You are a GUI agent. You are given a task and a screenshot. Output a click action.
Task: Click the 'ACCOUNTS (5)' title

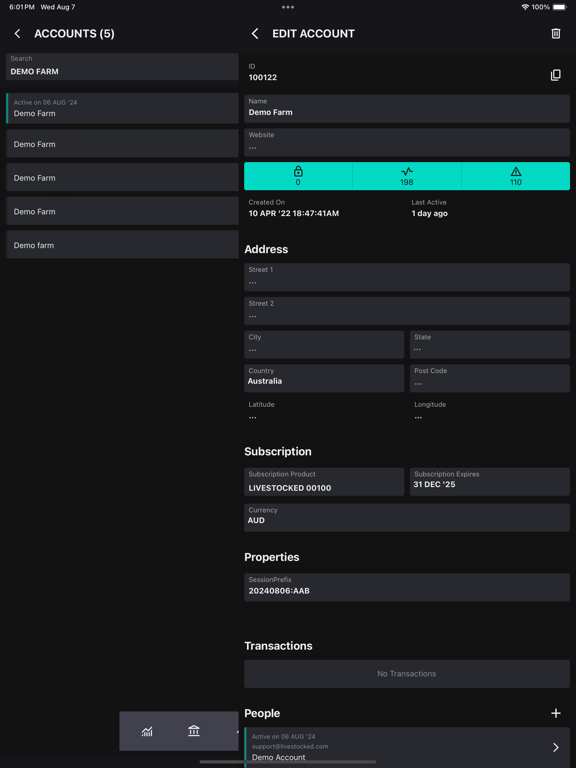pos(74,33)
